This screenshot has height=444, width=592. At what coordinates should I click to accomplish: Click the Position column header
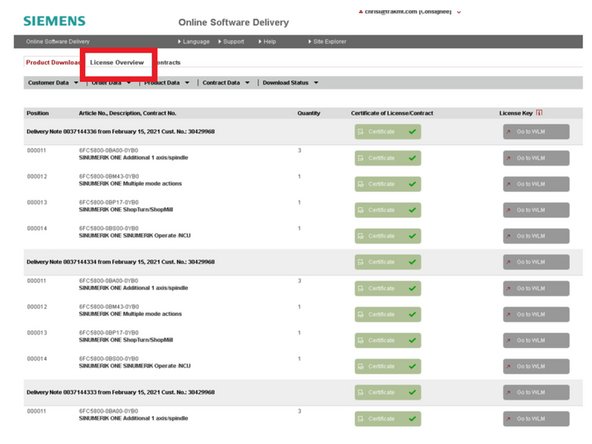coord(37,113)
